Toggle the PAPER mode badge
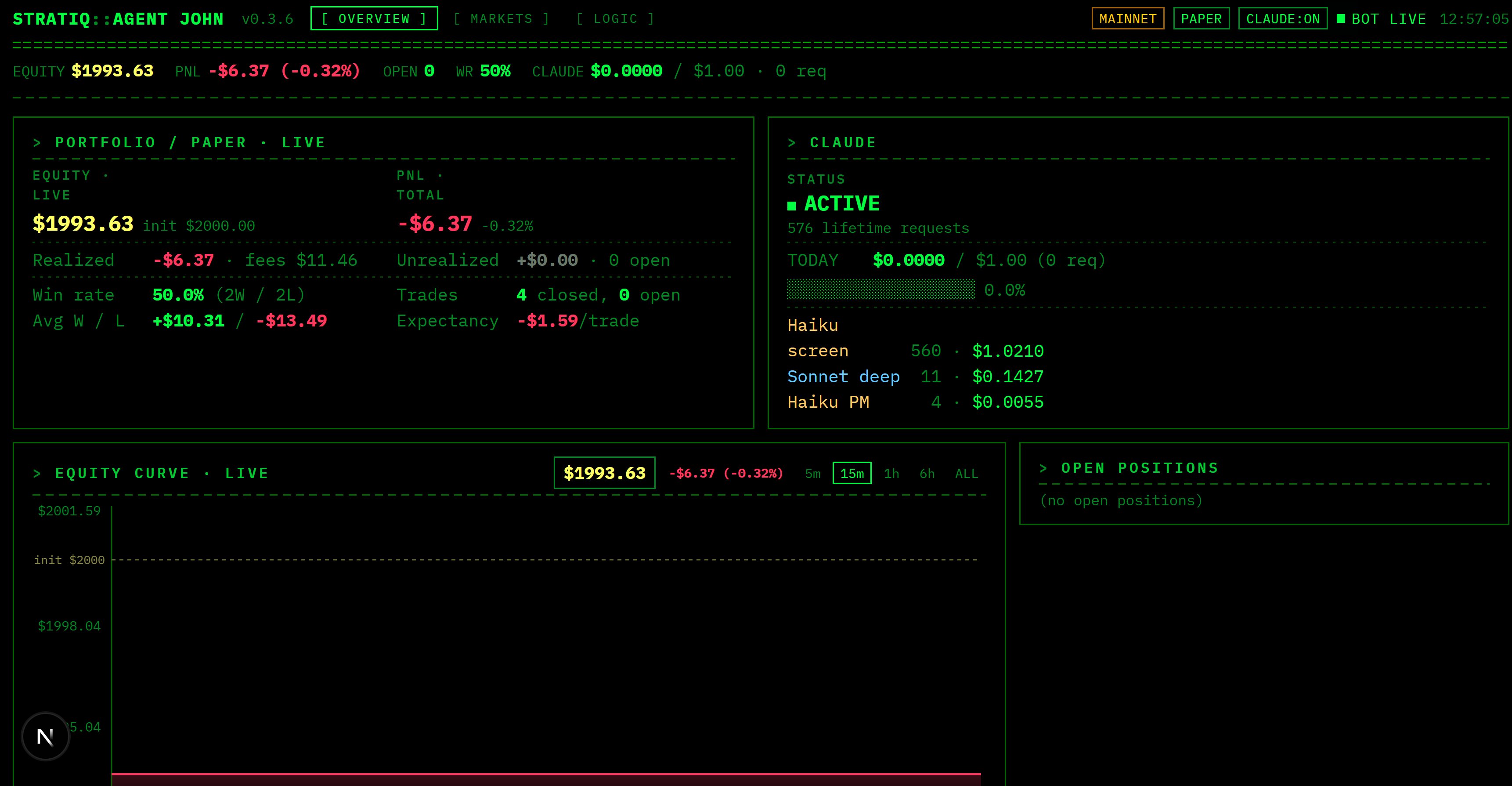The width and height of the screenshot is (1512, 786). pyautogui.click(x=1201, y=19)
